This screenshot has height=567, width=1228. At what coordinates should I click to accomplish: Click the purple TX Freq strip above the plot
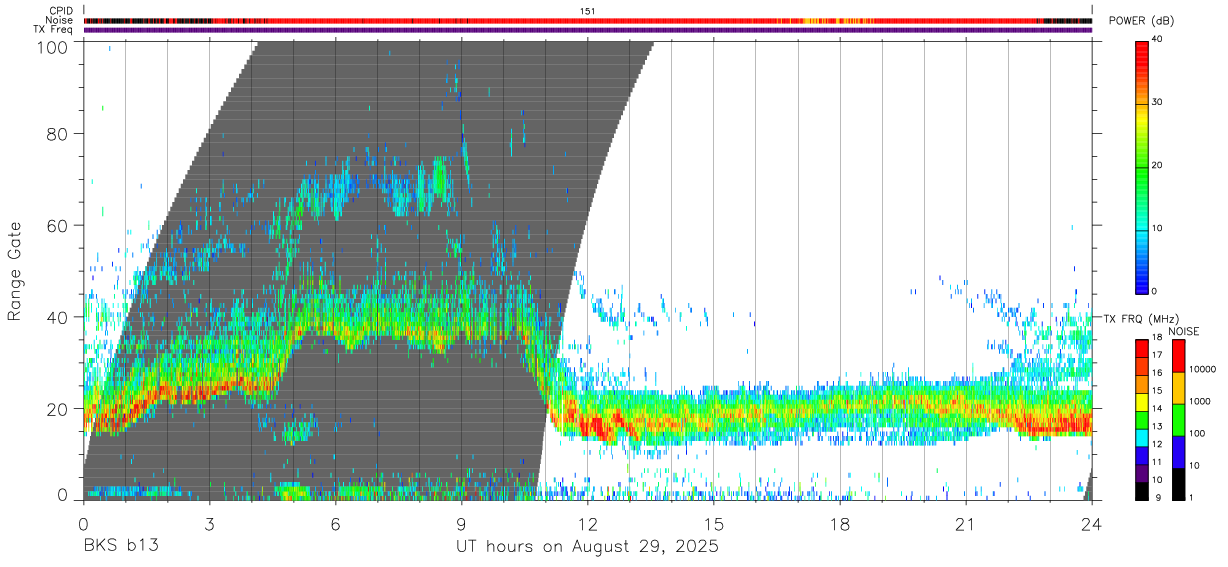click(x=588, y=30)
